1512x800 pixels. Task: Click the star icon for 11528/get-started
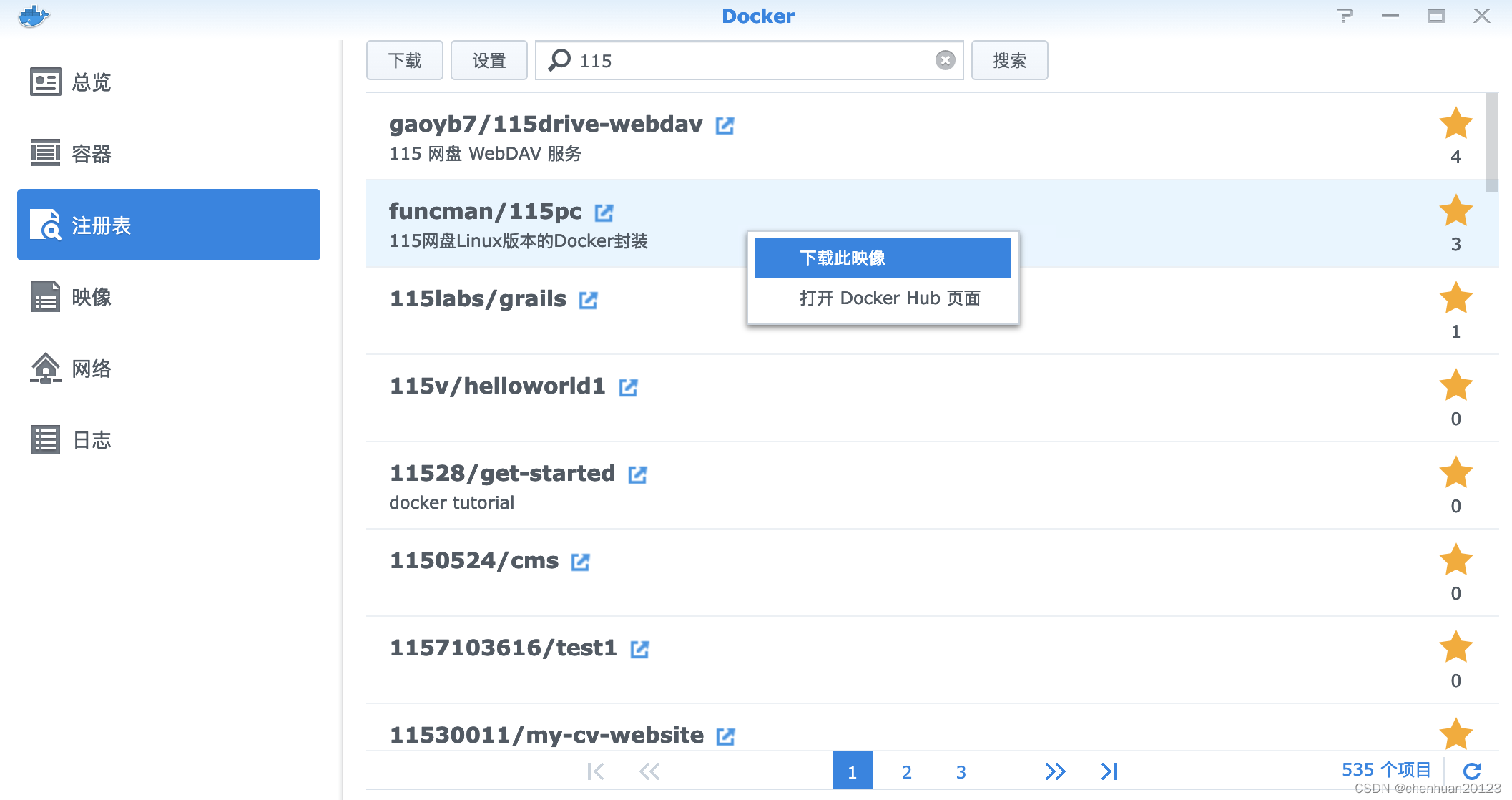1455,472
